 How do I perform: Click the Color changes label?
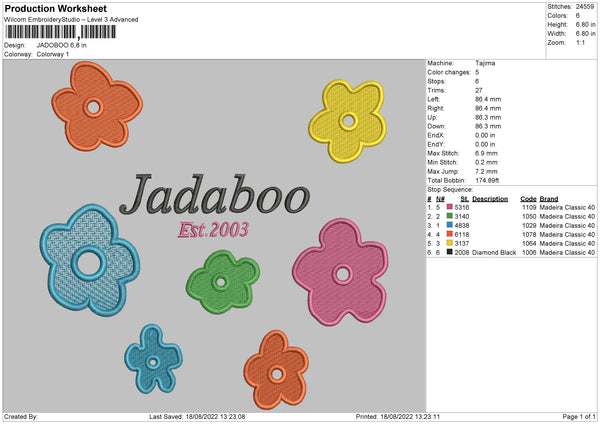[449, 72]
